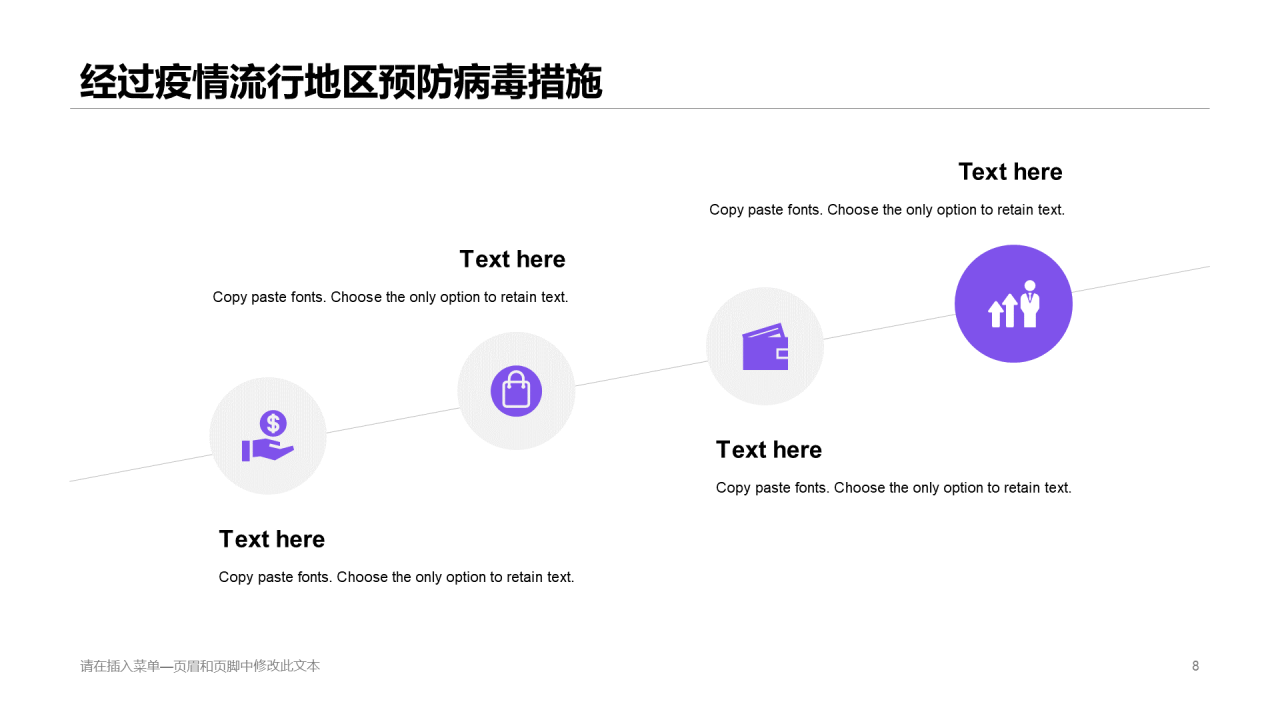Select the slide title 经过疫情流行地区预防病毒措施

(341, 82)
